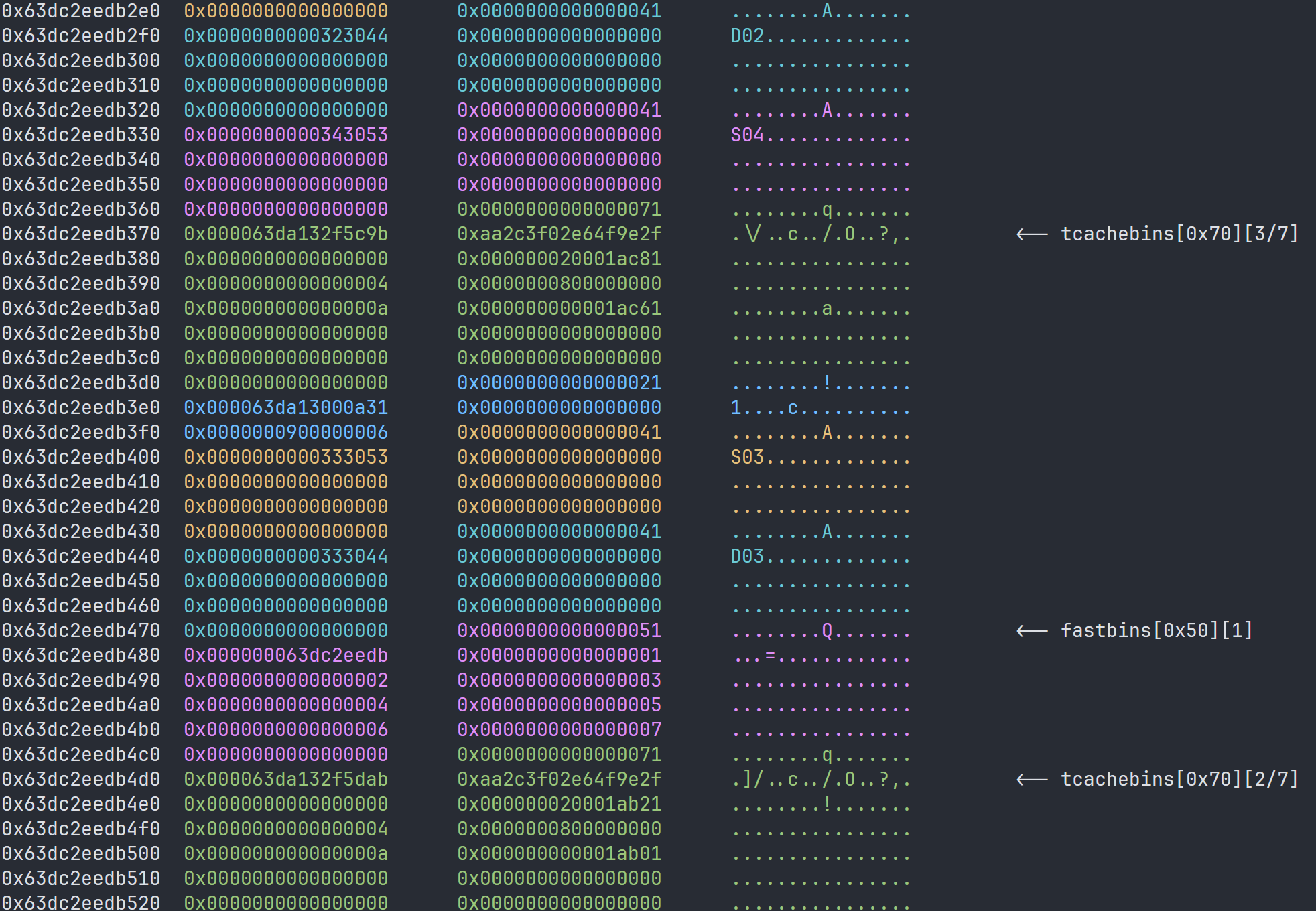Click address 0x63dc2eedb2e0 in first row
The width and height of the screenshot is (1316, 911).
81,11
